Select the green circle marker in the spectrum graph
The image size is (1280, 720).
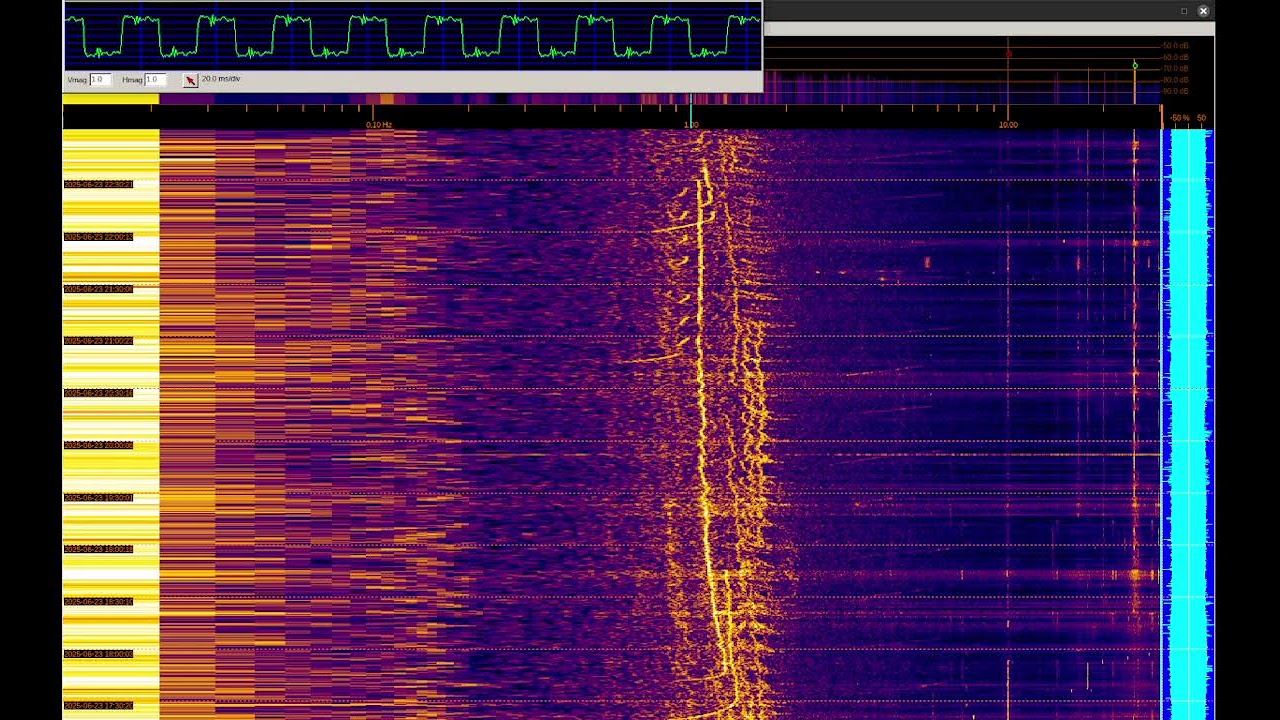coord(1135,66)
